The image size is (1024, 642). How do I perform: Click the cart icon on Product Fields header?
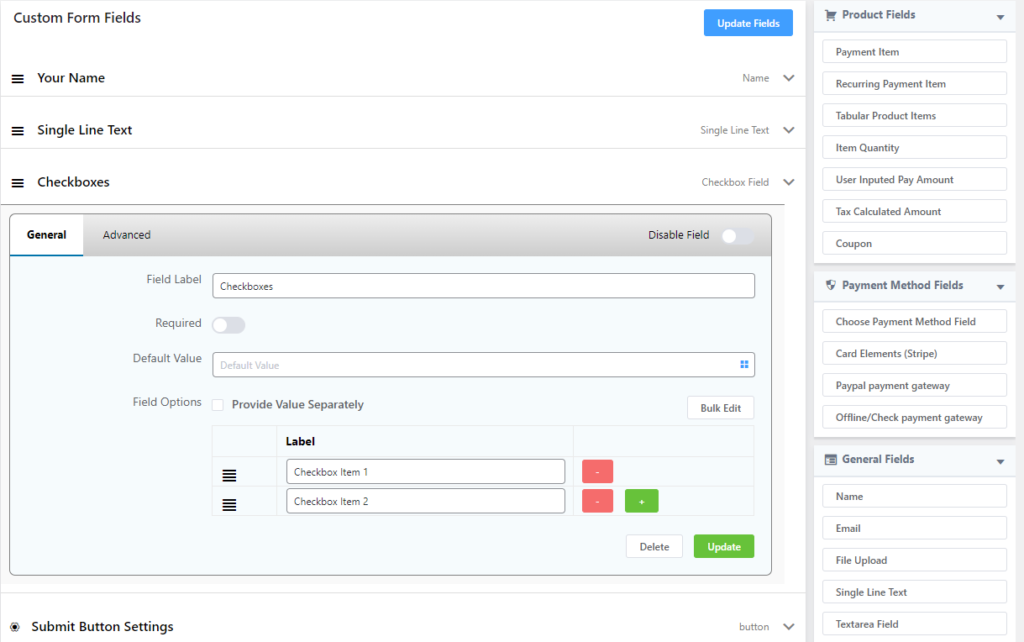coord(829,14)
